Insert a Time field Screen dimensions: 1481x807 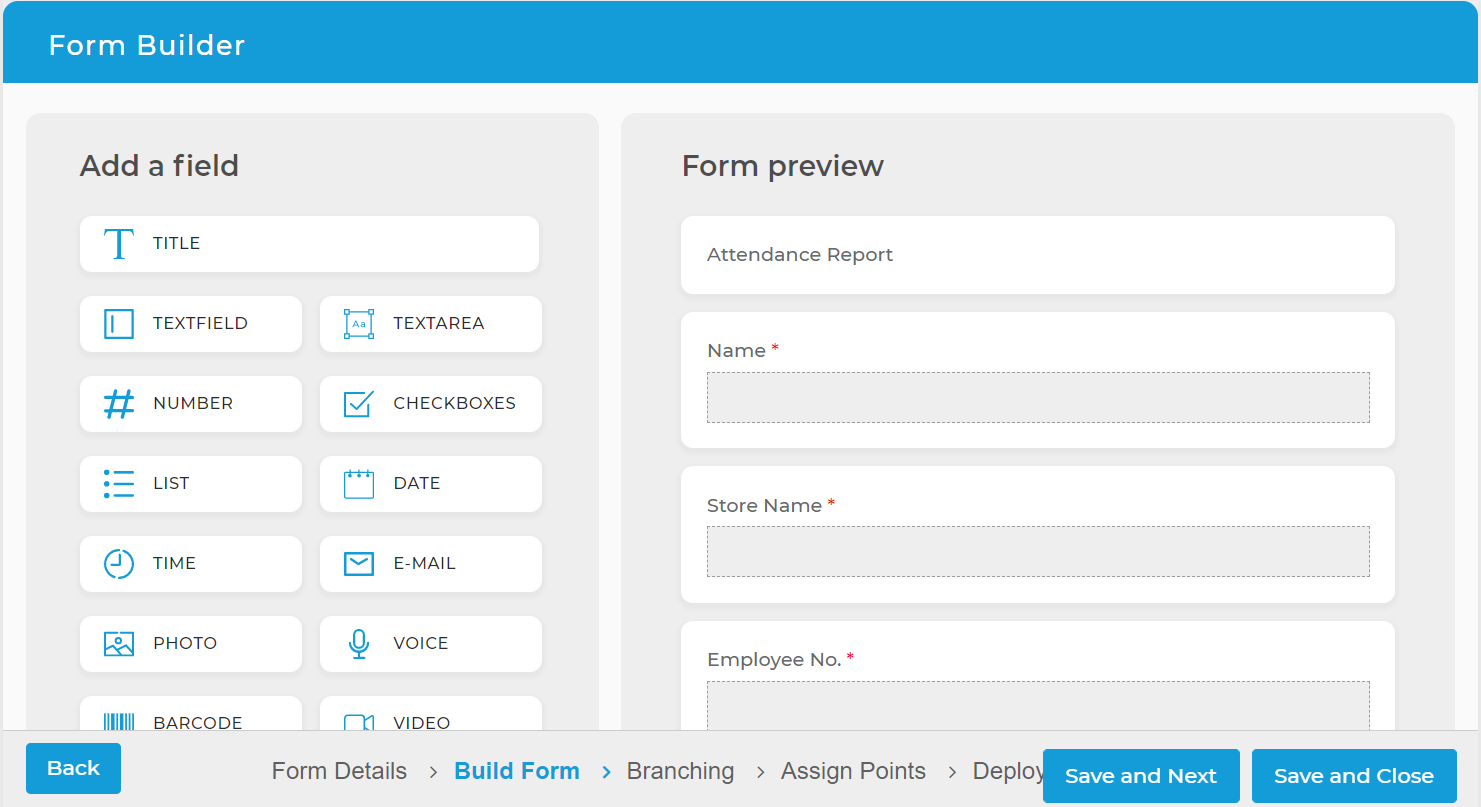tap(190, 563)
